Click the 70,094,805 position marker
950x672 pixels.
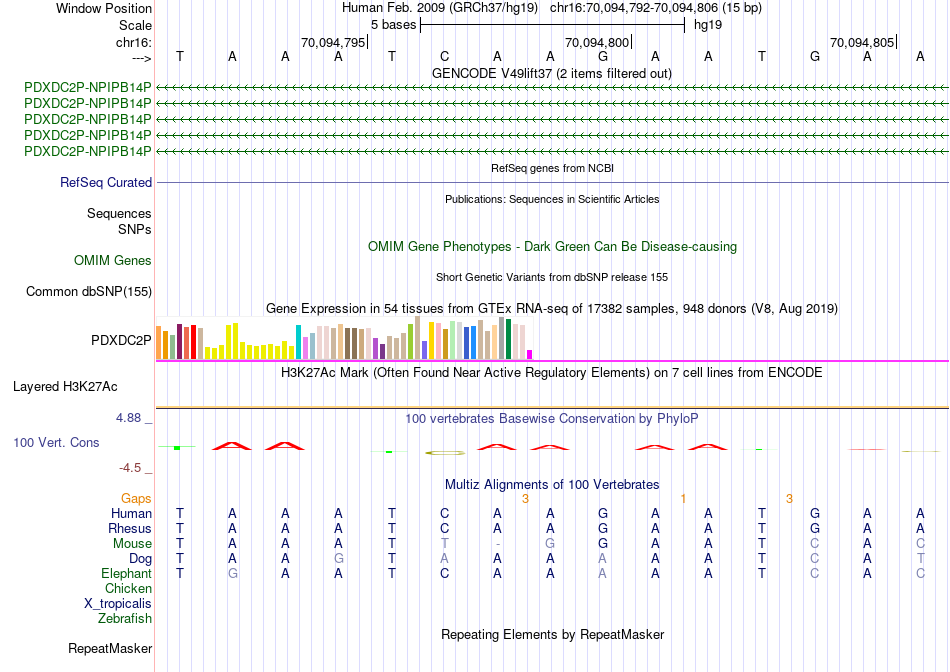[x=862, y=42]
